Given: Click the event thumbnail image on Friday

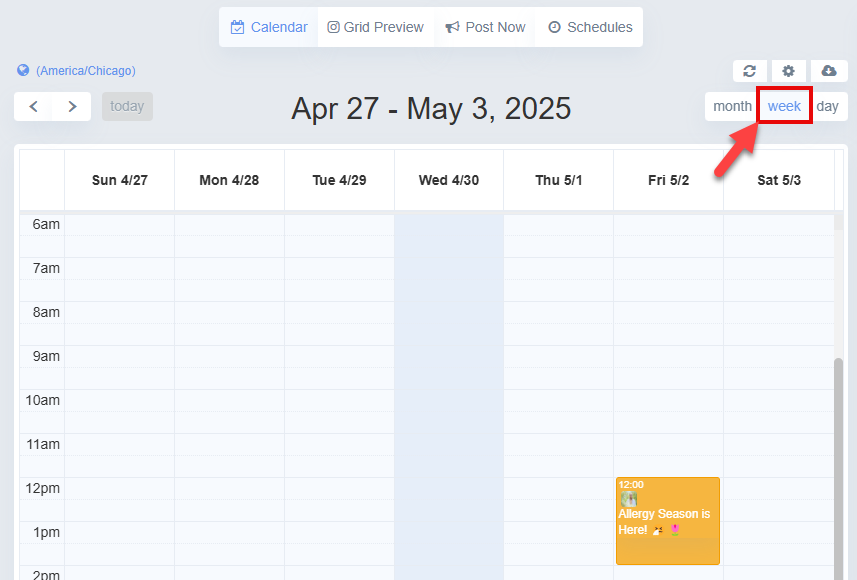Looking at the screenshot, I should (629, 499).
